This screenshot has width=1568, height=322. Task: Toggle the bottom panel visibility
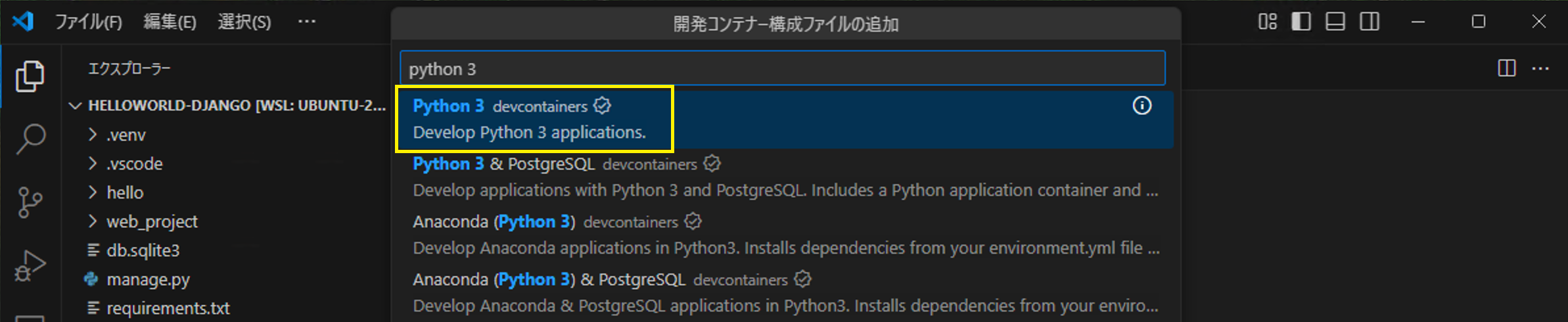pyautogui.click(x=1335, y=22)
